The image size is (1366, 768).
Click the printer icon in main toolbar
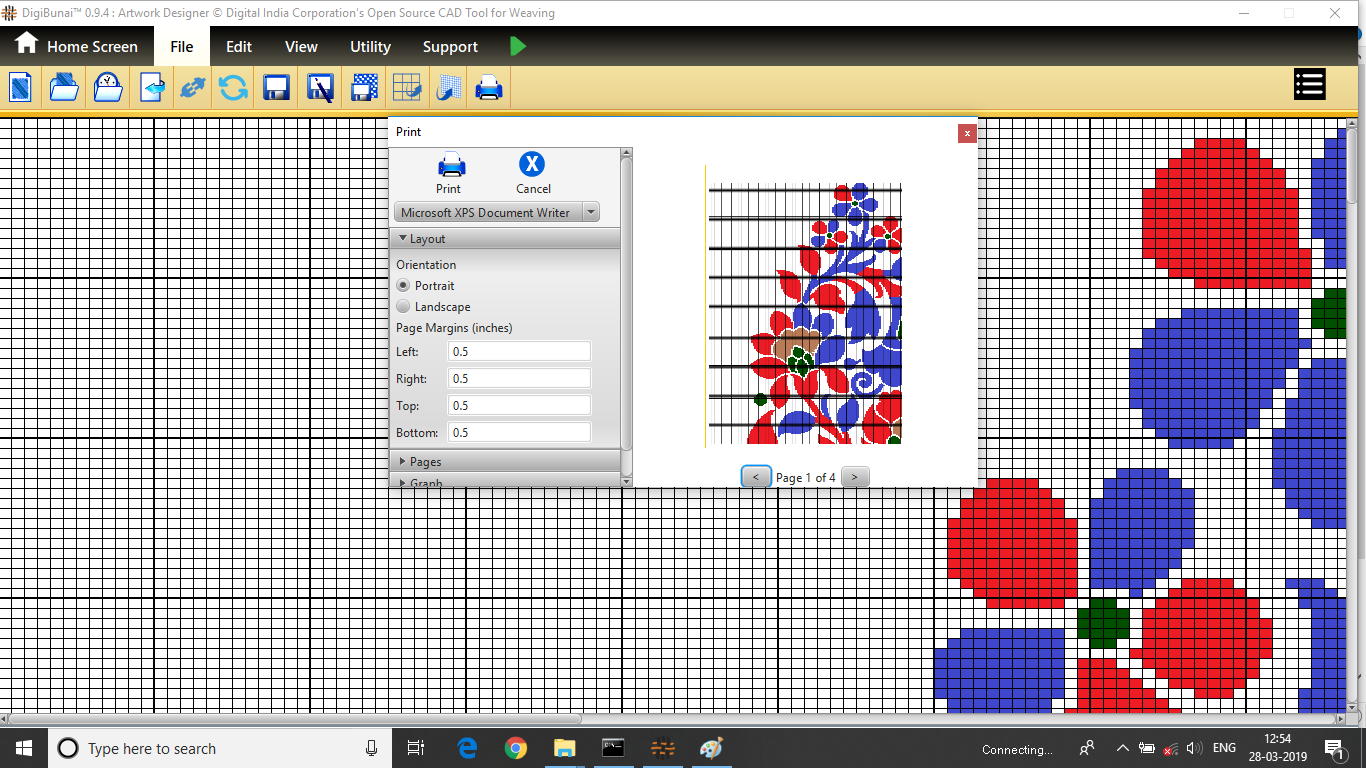coord(489,88)
